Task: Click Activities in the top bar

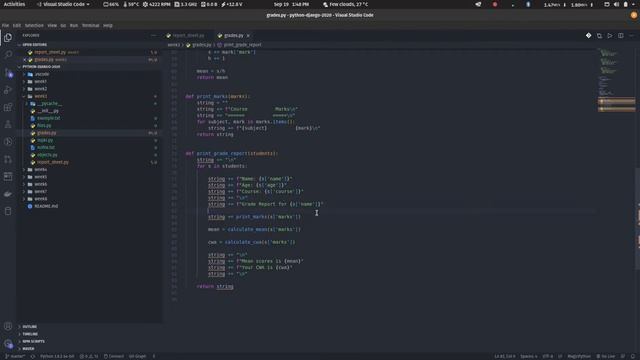Action: [14, 4]
